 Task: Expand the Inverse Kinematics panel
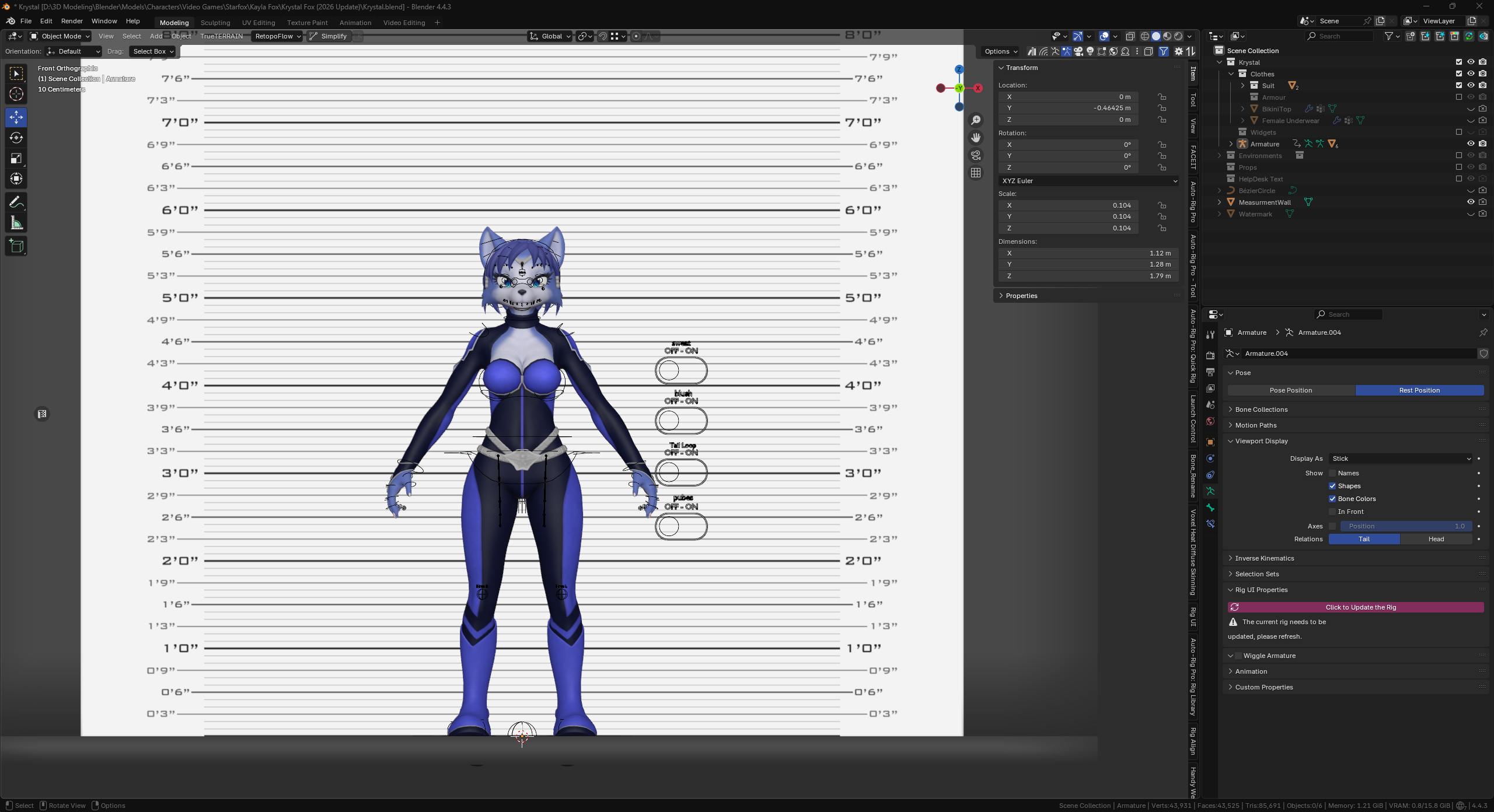pyautogui.click(x=1265, y=558)
